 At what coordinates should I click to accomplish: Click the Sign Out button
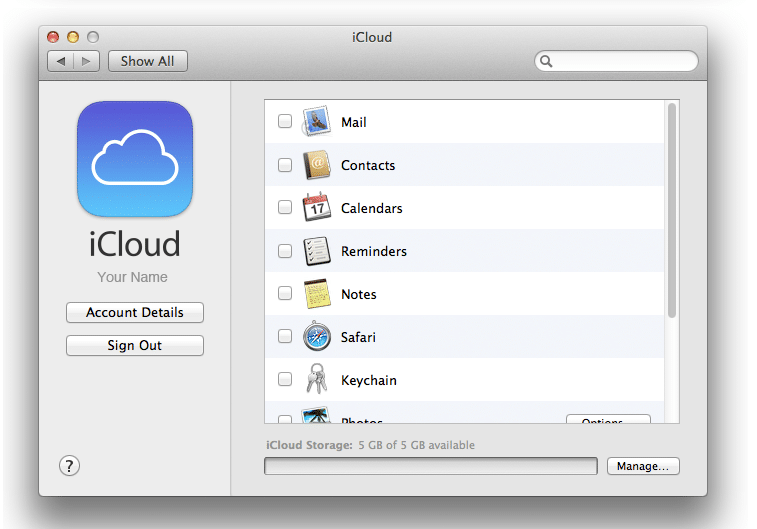(x=135, y=346)
